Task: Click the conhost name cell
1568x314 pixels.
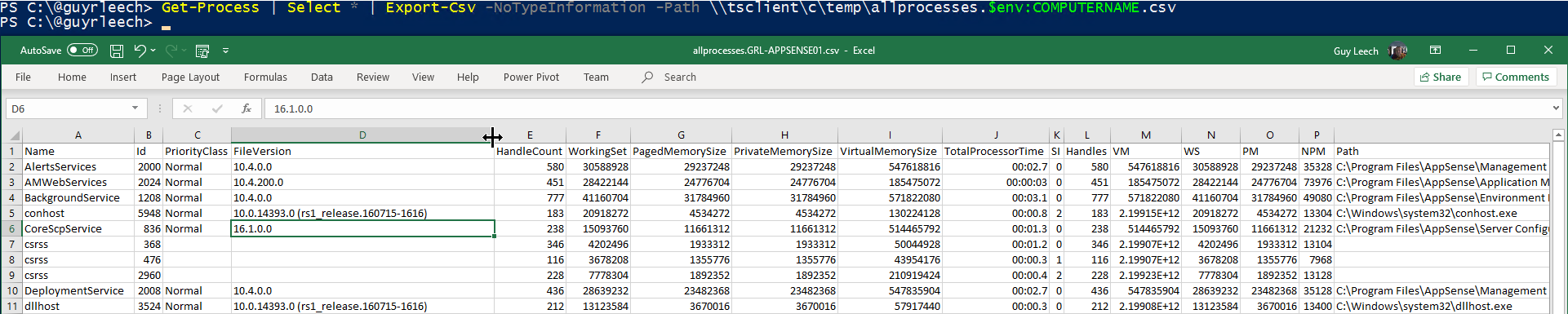Action: click(x=78, y=214)
